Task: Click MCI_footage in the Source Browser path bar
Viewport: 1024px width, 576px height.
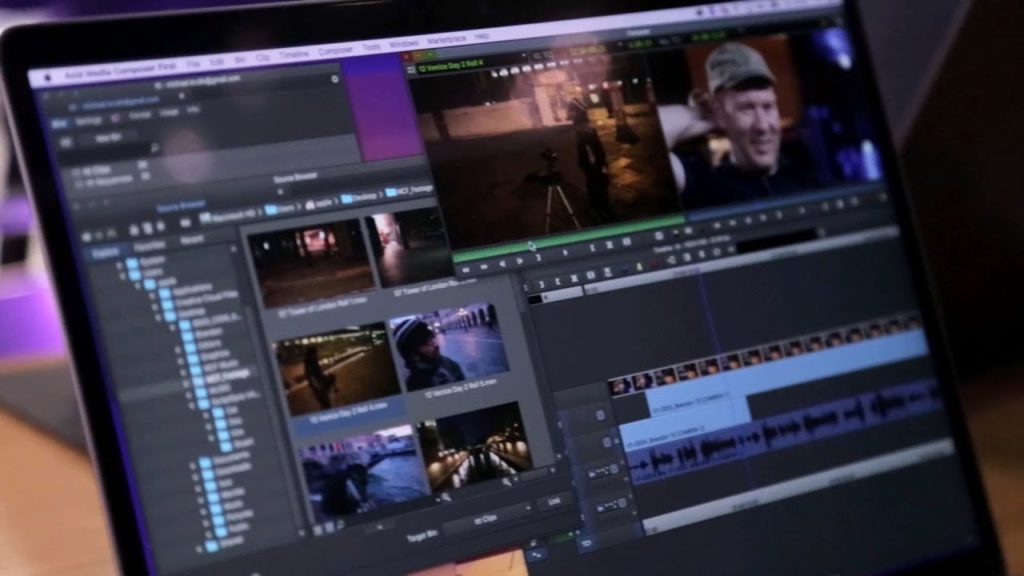Action: pos(409,191)
